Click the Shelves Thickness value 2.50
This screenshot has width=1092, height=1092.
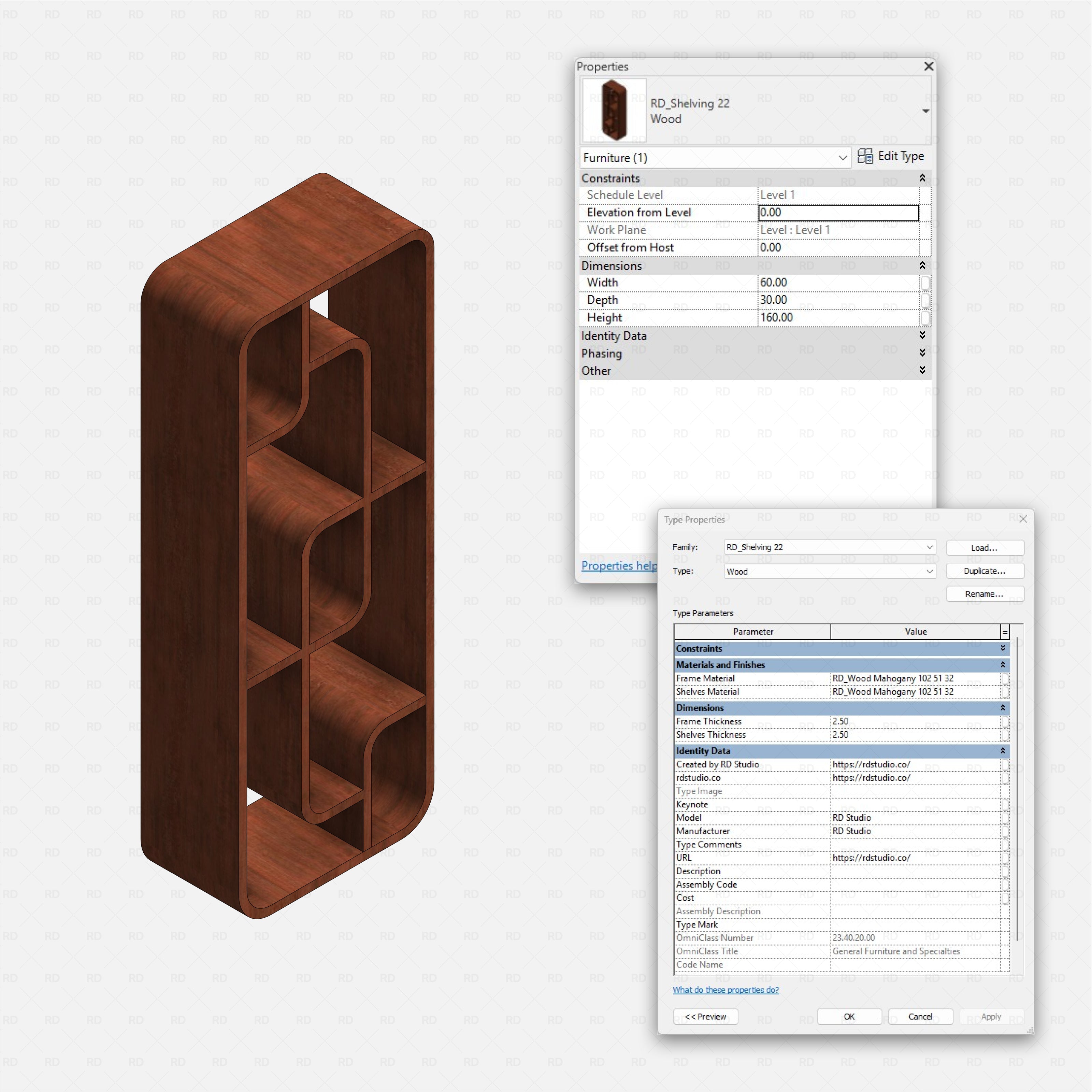point(915,735)
